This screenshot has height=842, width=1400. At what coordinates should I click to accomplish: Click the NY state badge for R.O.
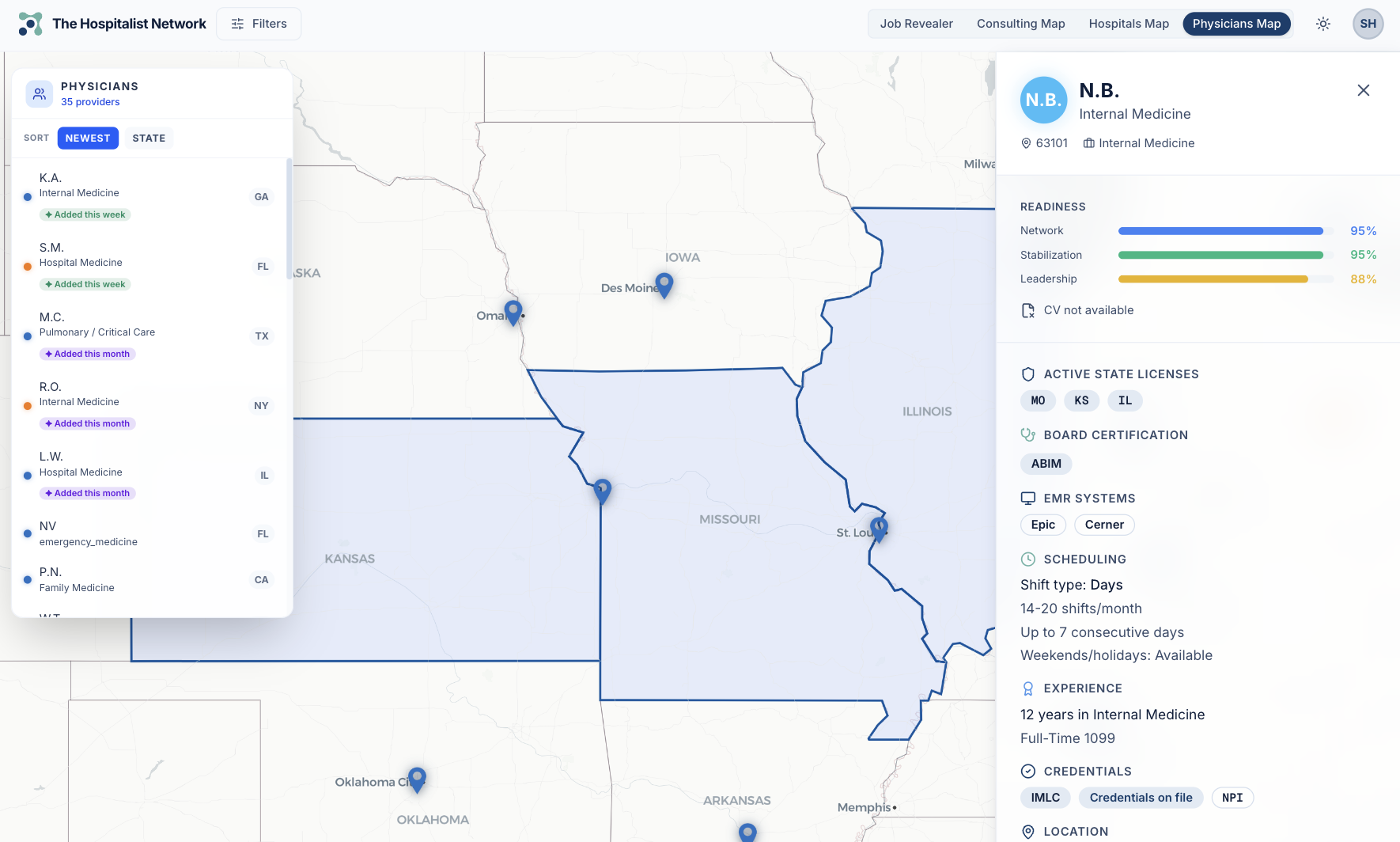point(262,406)
